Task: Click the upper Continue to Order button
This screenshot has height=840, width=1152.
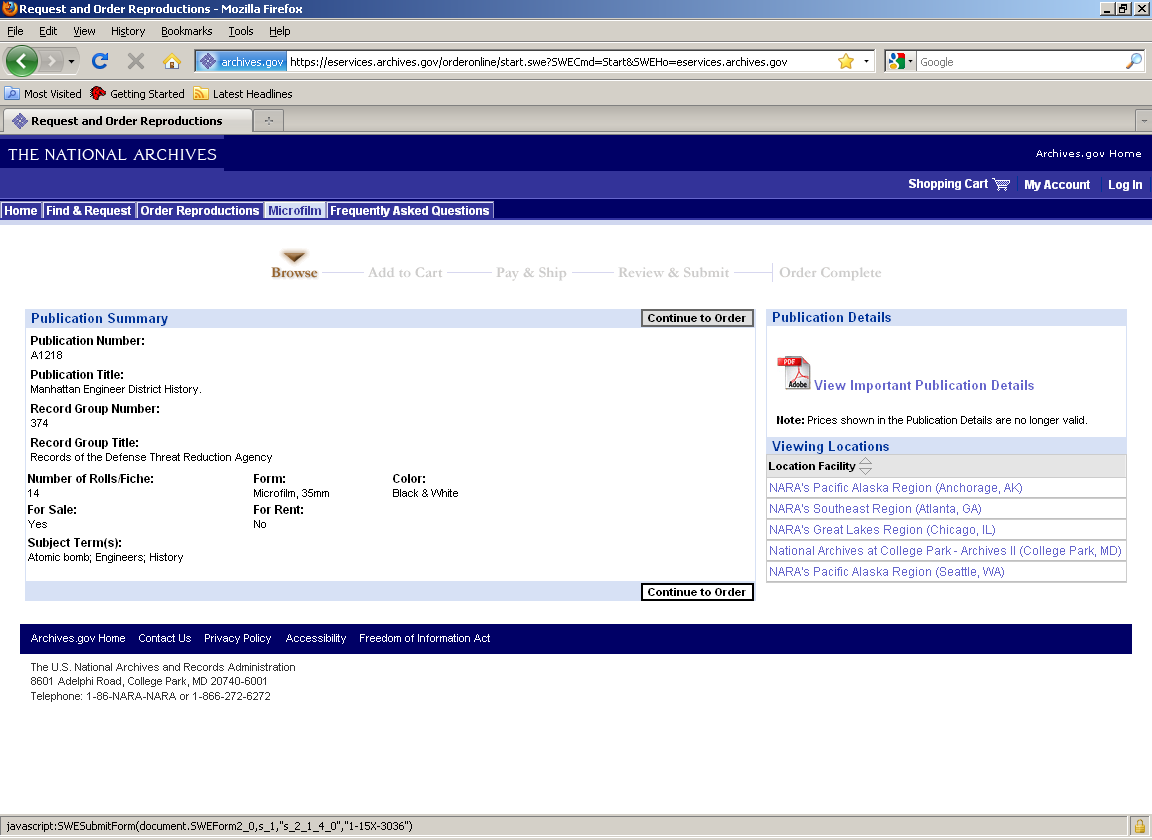Action: (696, 317)
